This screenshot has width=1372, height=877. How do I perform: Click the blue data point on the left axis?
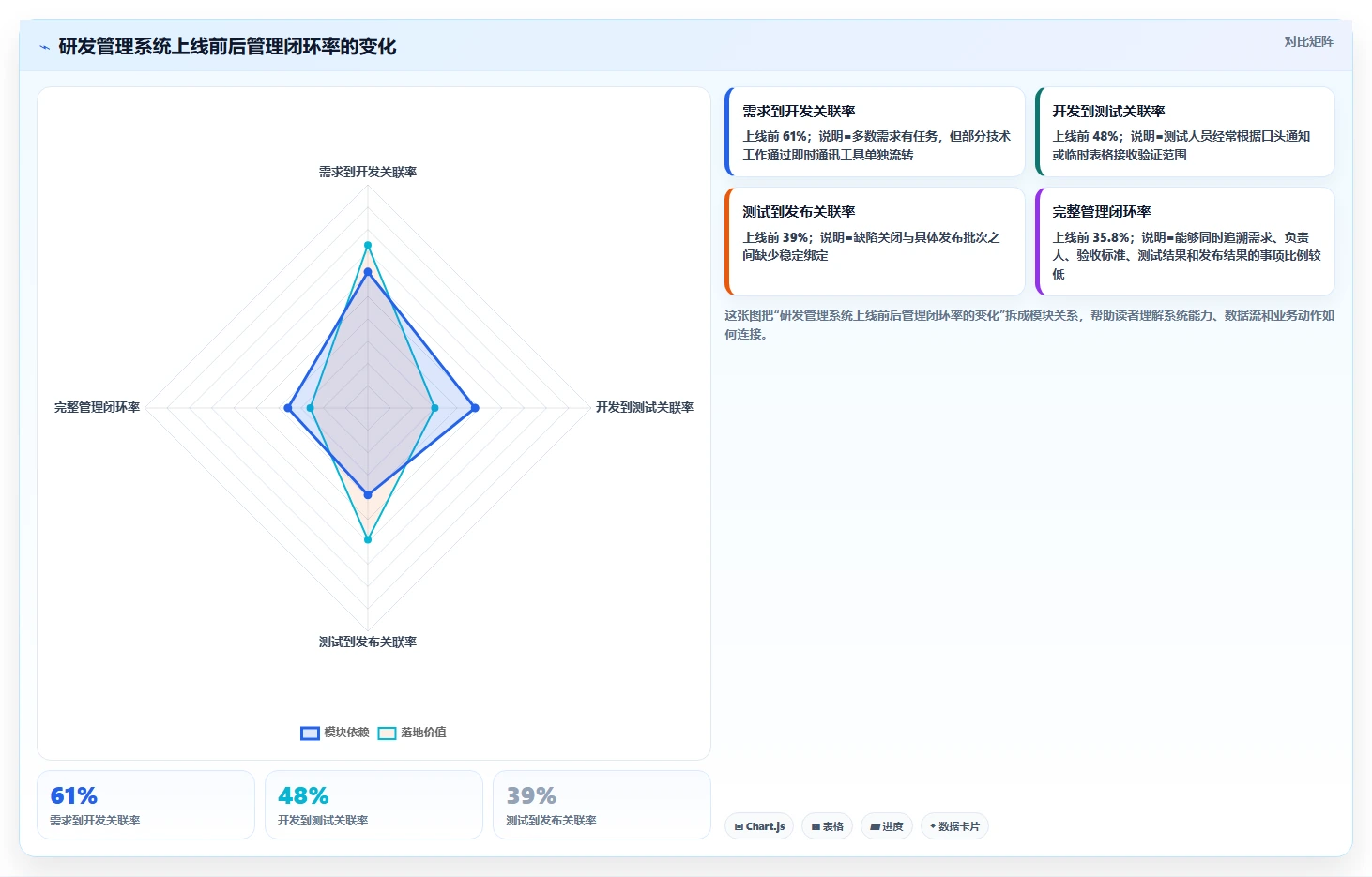click(x=287, y=408)
